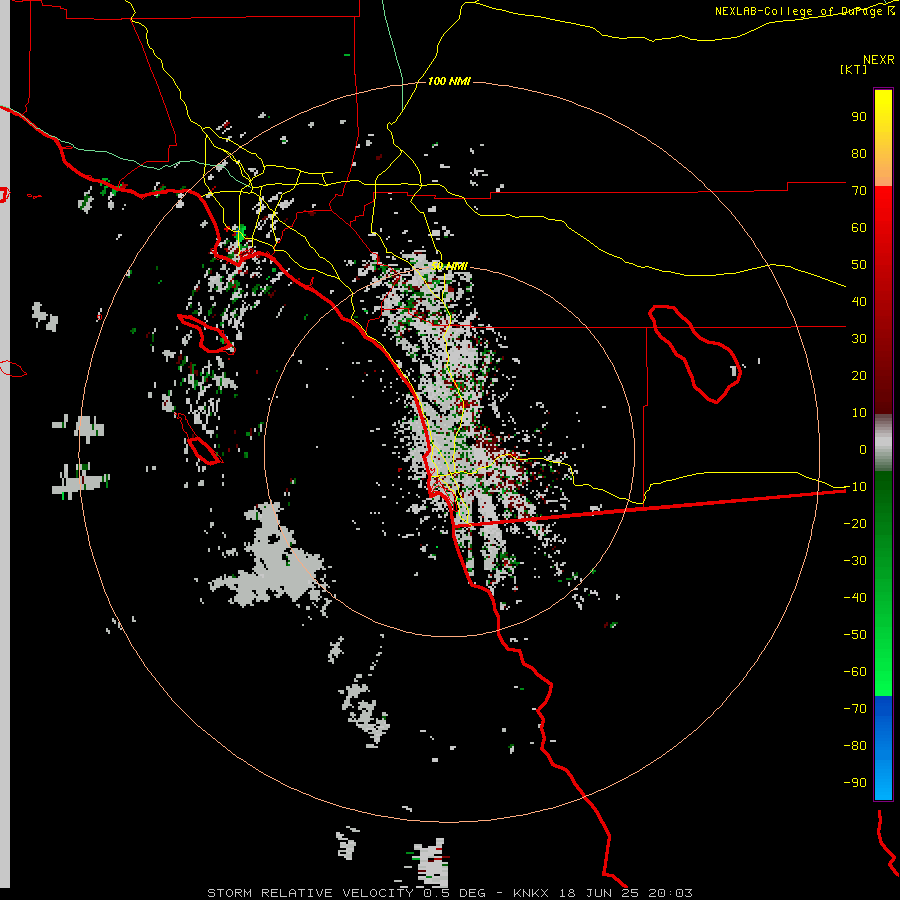Click the 70 value on the velocity scale
The image size is (900, 900).
[x=859, y=191]
